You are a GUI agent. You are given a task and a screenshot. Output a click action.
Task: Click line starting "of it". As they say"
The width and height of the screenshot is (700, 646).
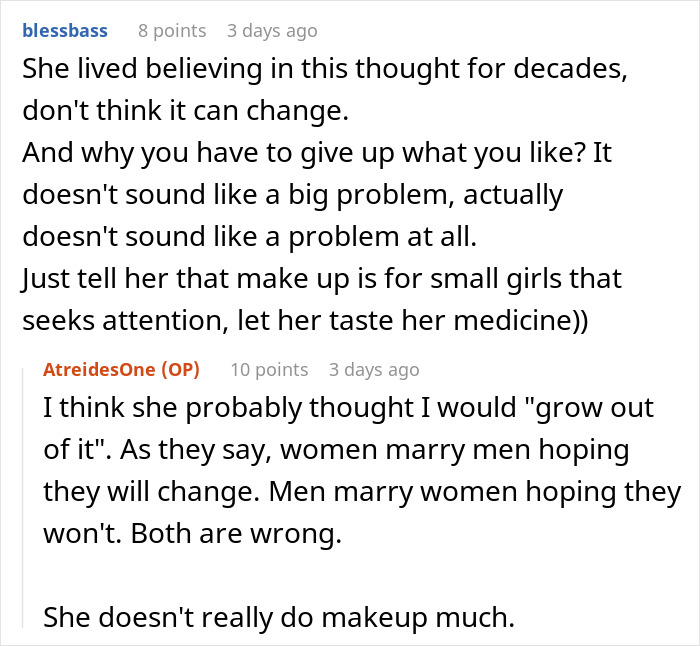336,450
